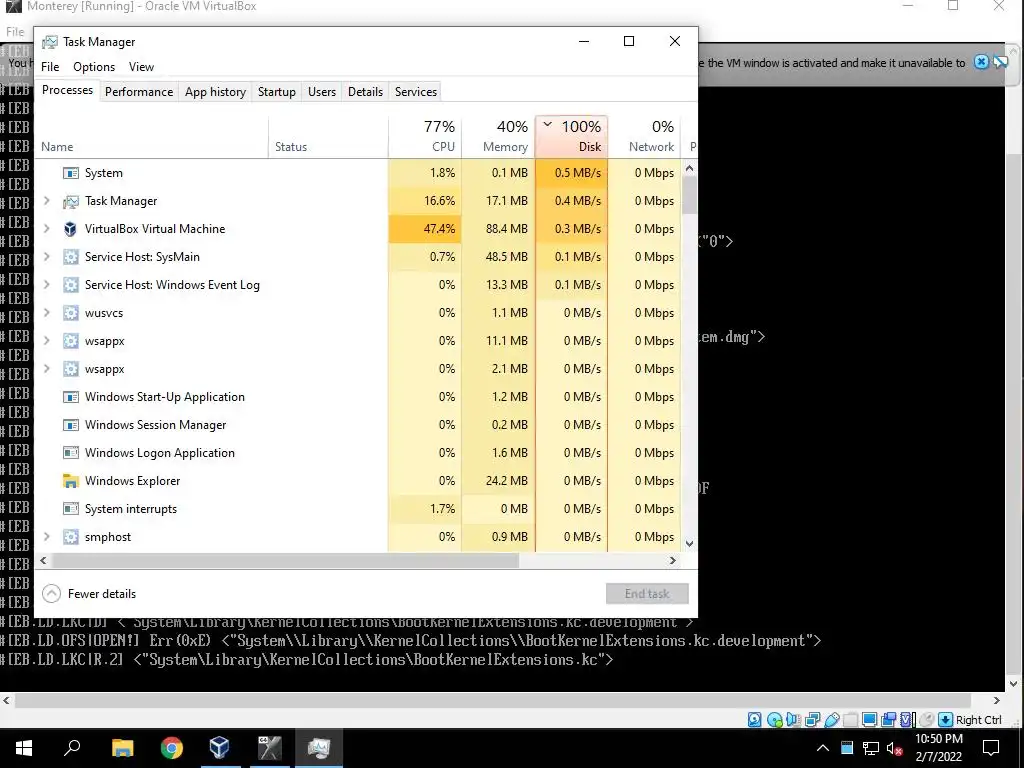Sort processes by Memory column header
The height and width of the screenshot is (768, 1024).
tap(498, 136)
